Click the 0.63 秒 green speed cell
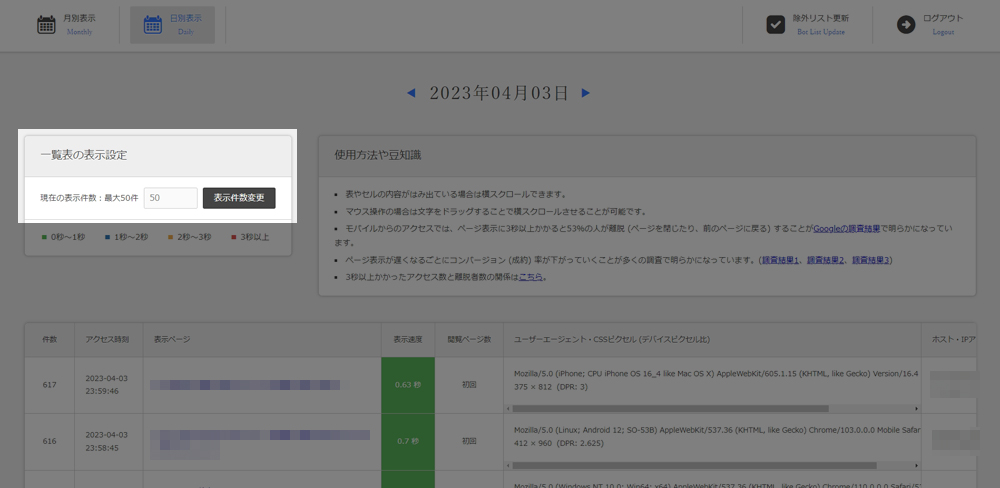 (408, 385)
